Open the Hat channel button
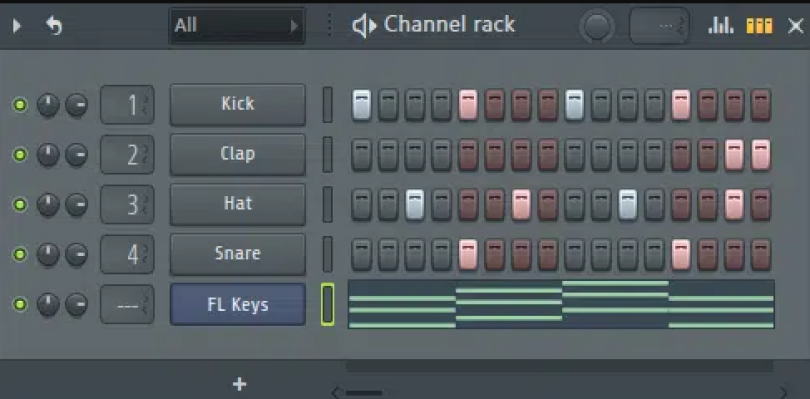This screenshot has height=399, width=810. pos(238,204)
